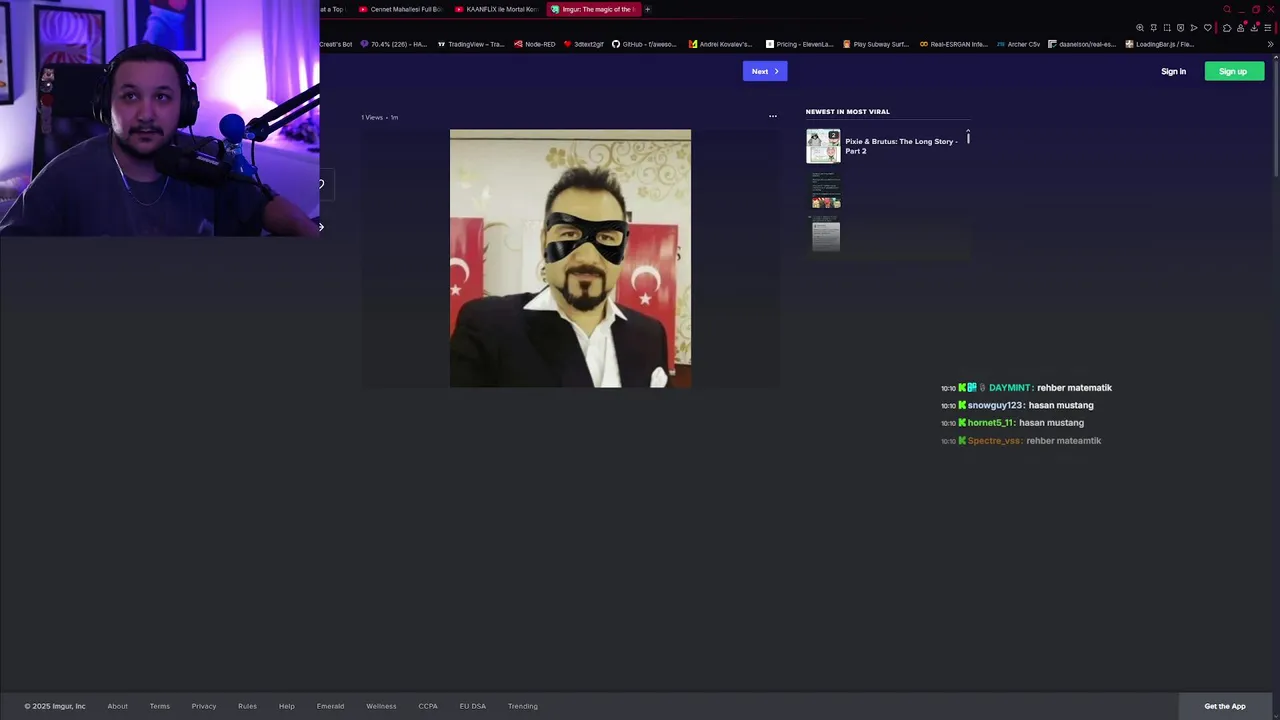Open the TradingView bookmark
The width and height of the screenshot is (1280, 720).
click(x=471, y=44)
